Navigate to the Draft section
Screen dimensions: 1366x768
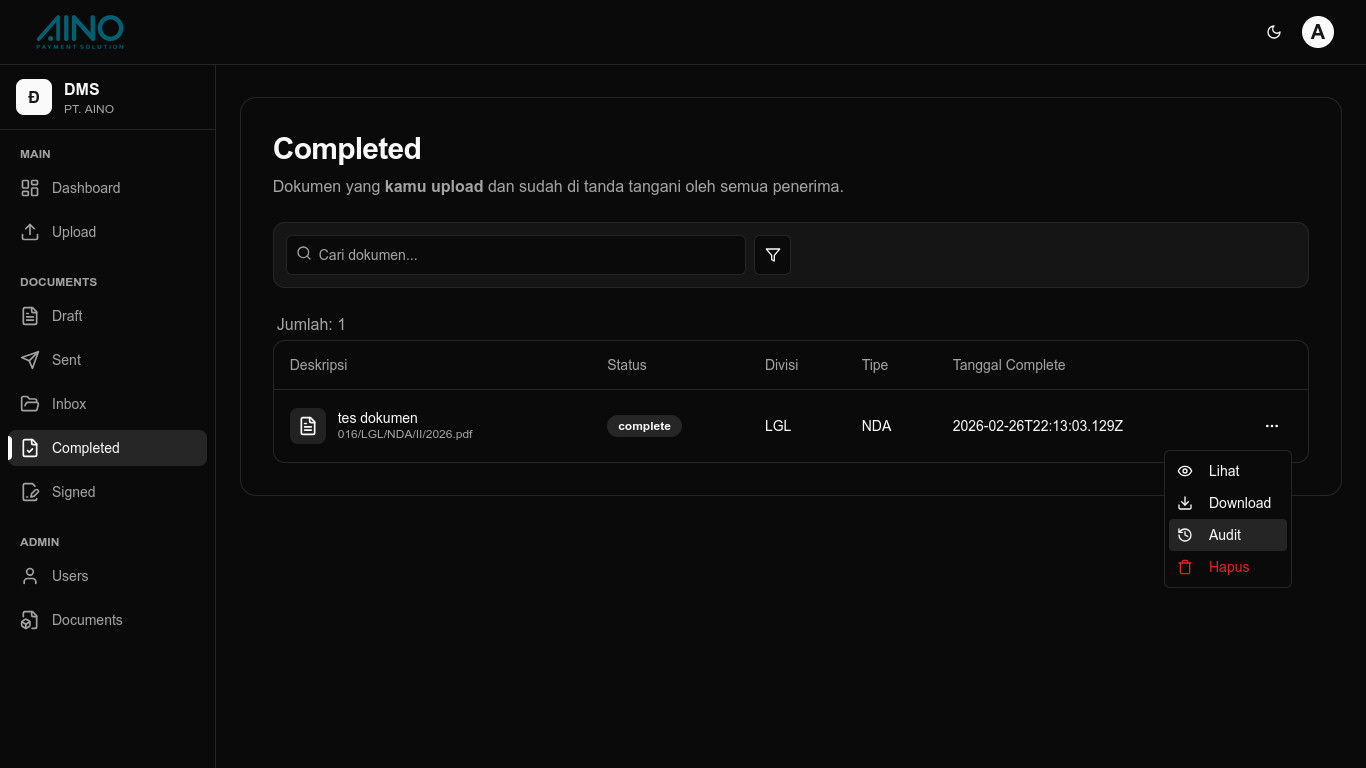pyautogui.click(x=66, y=316)
